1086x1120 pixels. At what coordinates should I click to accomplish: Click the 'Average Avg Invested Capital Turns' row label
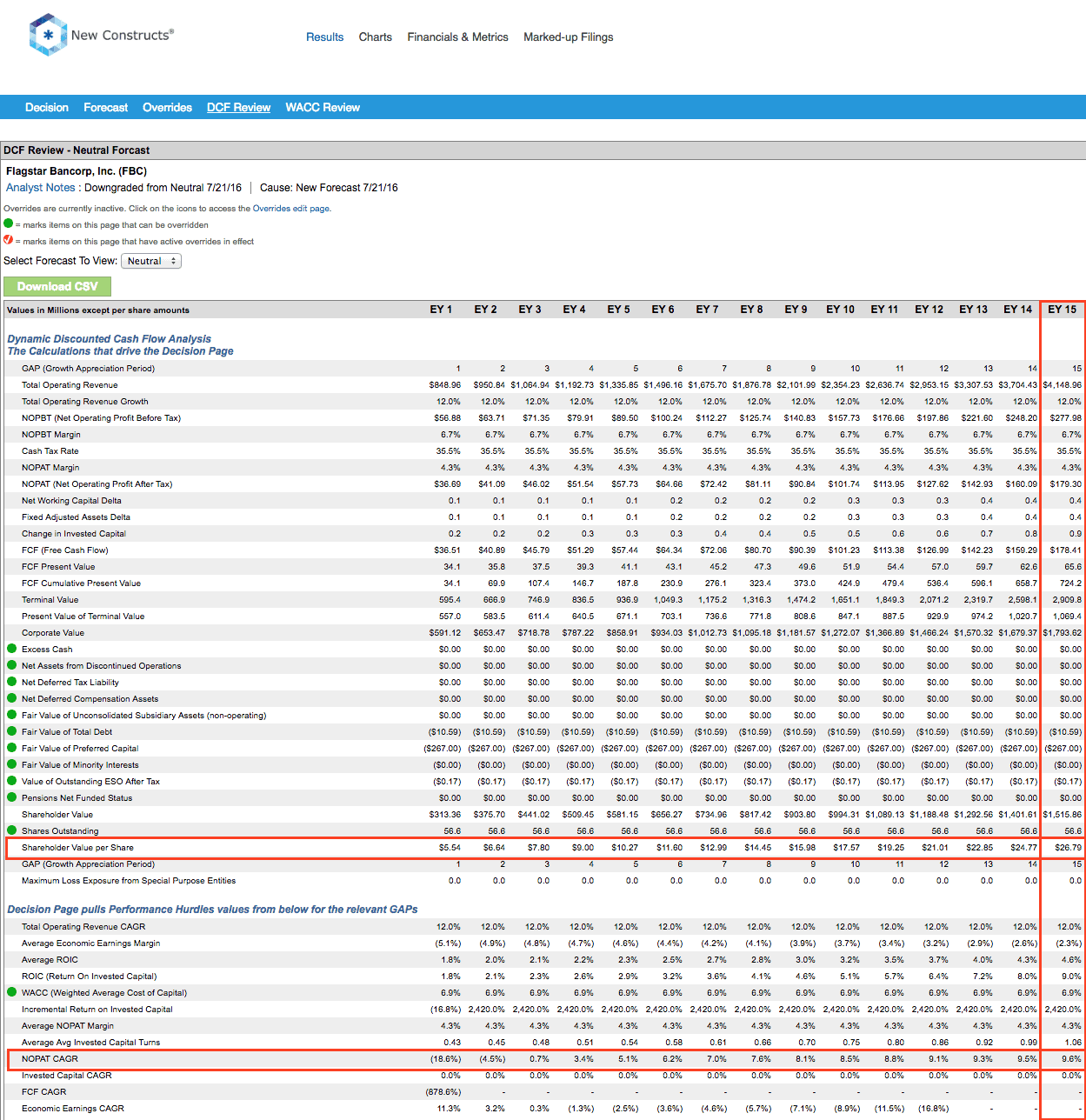coord(91,1043)
